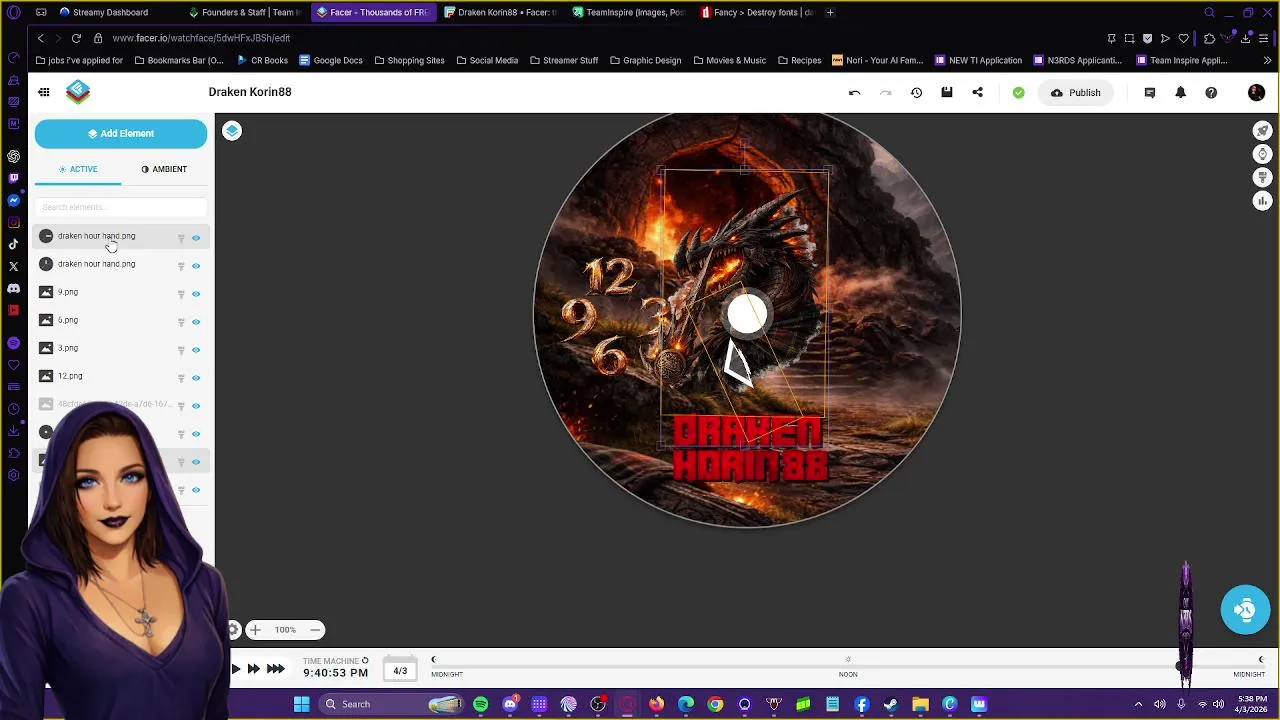Click the Publish button
The height and width of the screenshot is (720, 1280).
(1075, 93)
